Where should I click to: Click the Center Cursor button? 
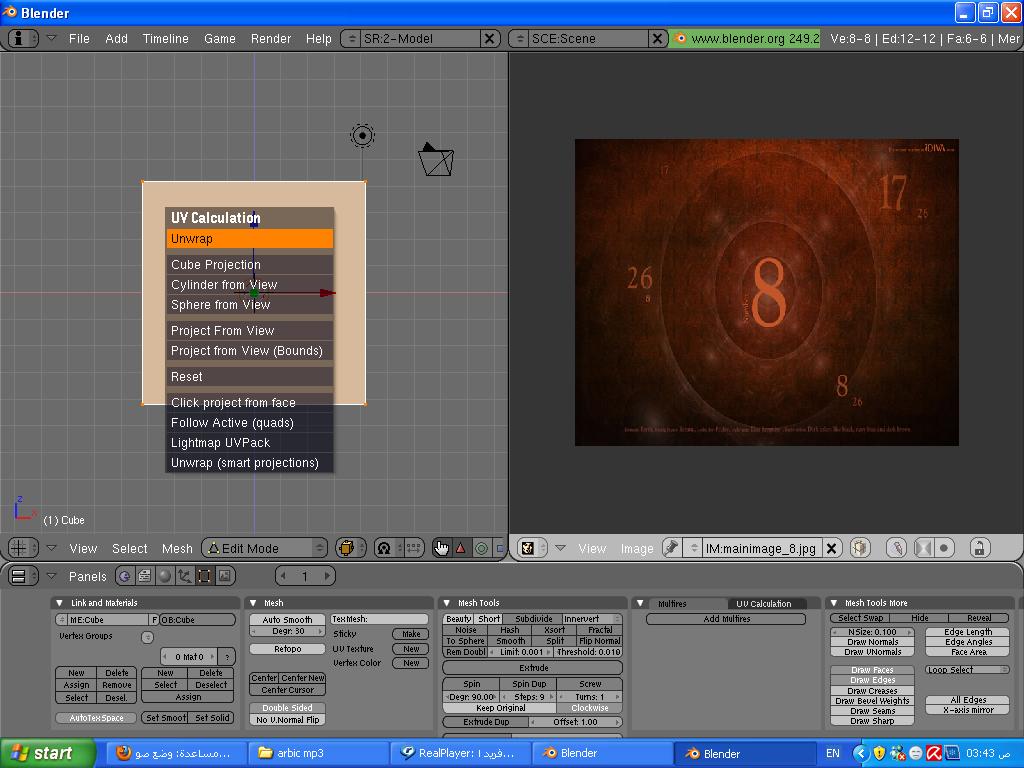287,690
